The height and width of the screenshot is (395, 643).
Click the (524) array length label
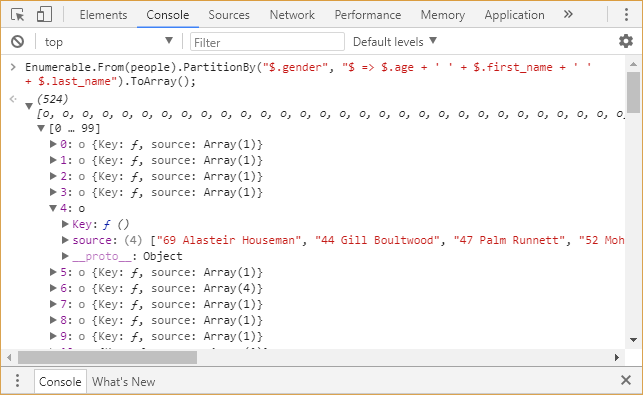(52, 99)
